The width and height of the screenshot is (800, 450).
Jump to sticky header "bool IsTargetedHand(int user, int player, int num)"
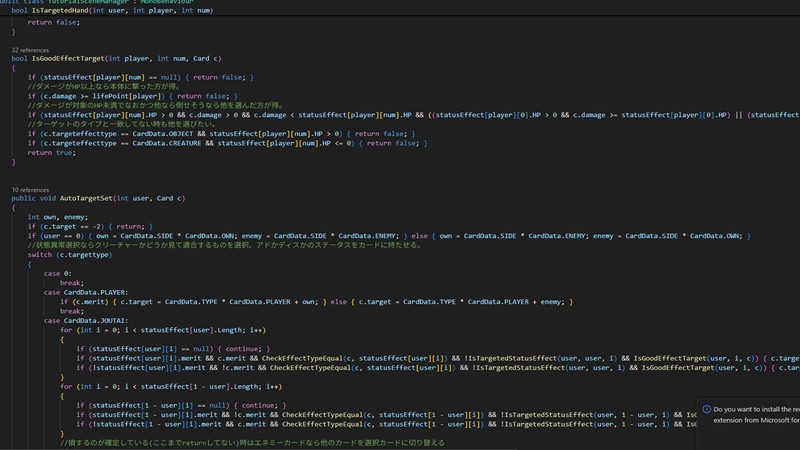tap(112, 10)
